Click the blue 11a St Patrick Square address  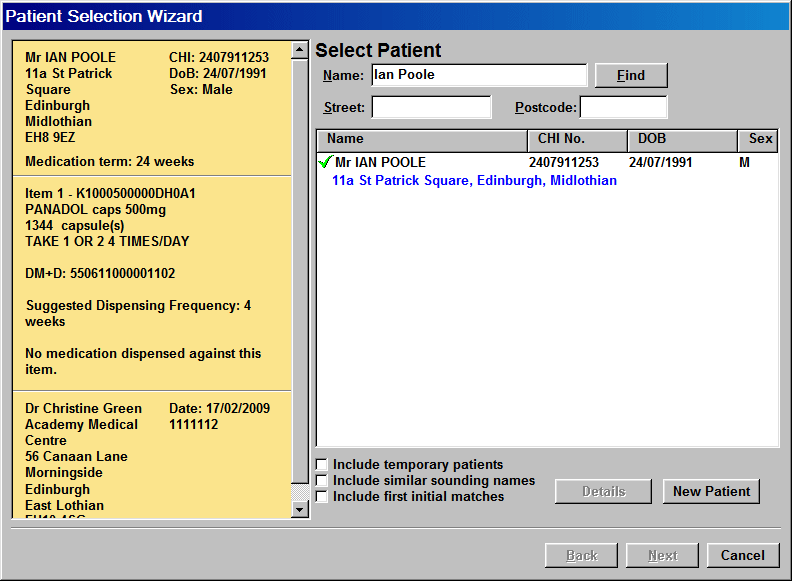tap(474, 181)
